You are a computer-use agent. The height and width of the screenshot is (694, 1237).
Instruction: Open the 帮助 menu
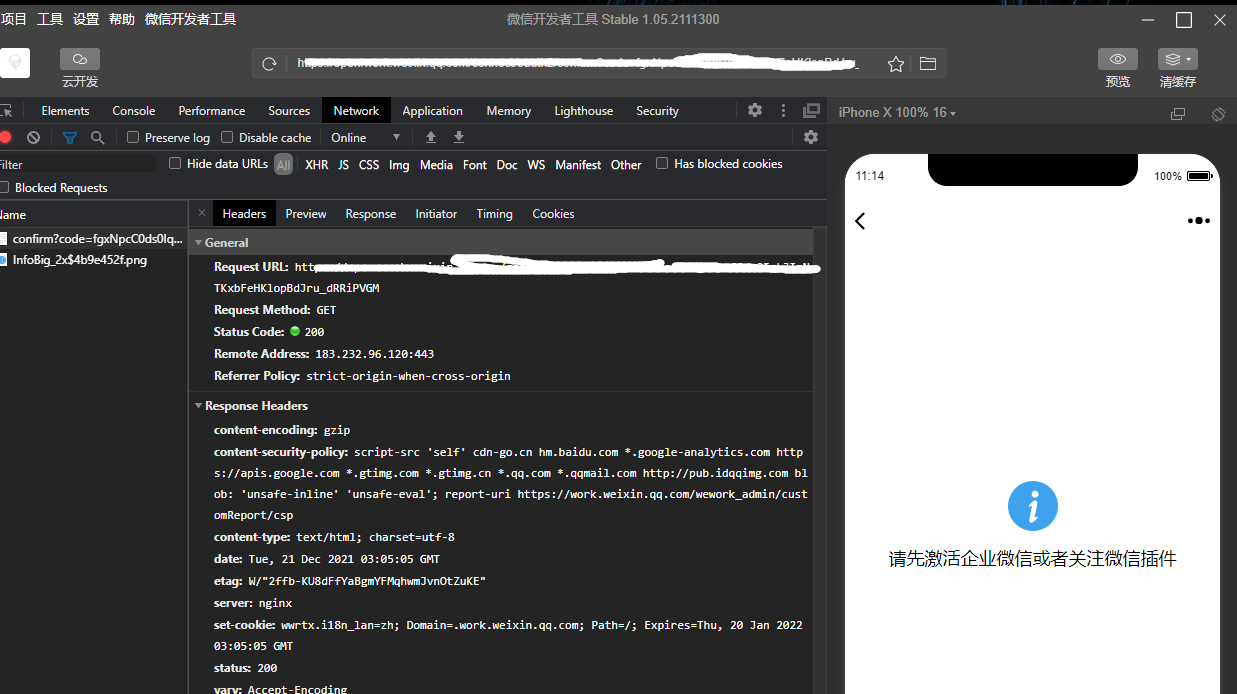click(x=122, y=19)
